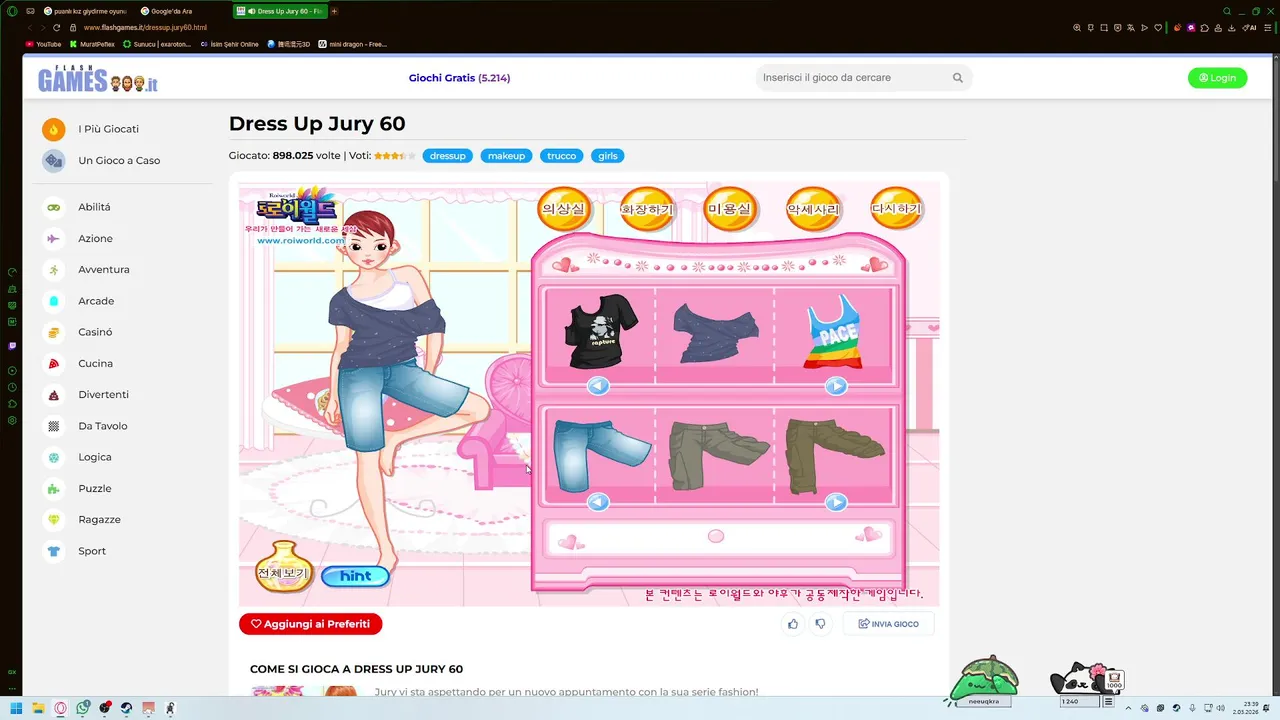Give the game a thumbs down
The height and width of the screenshot is (720, 1280).
820,624
